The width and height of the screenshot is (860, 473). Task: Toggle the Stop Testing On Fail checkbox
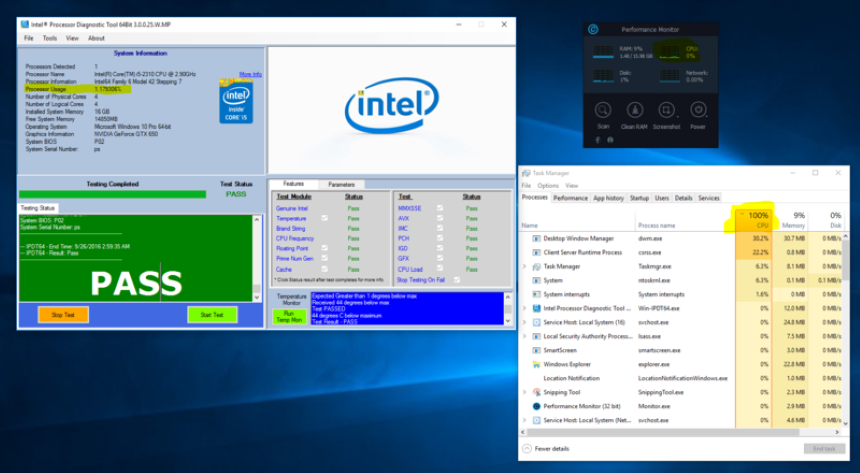click(457, 280)
